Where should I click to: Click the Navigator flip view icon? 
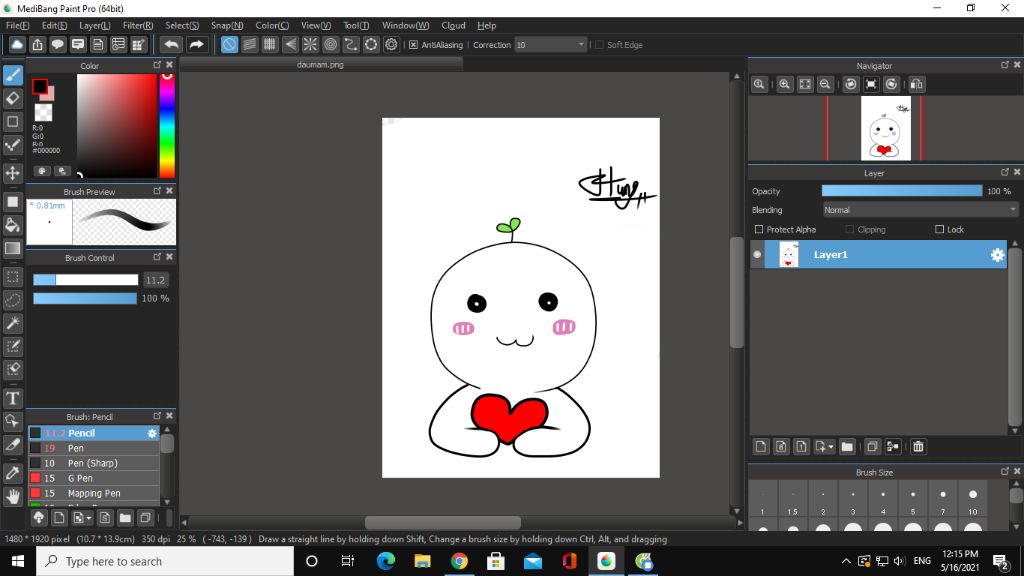pos(916,84)
